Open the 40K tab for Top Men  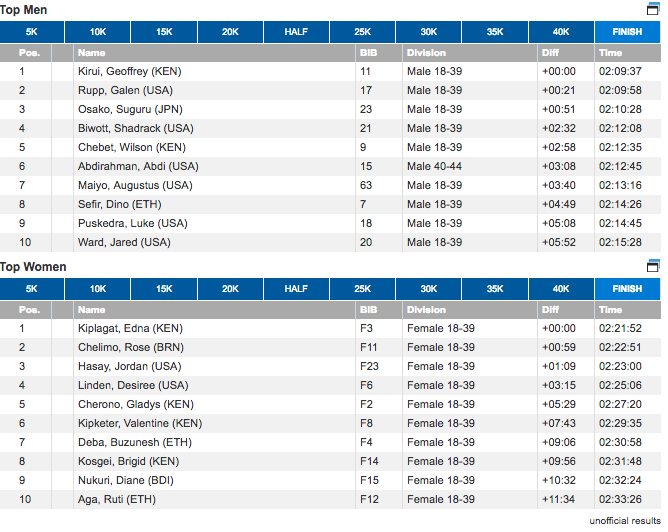[561, 32]
